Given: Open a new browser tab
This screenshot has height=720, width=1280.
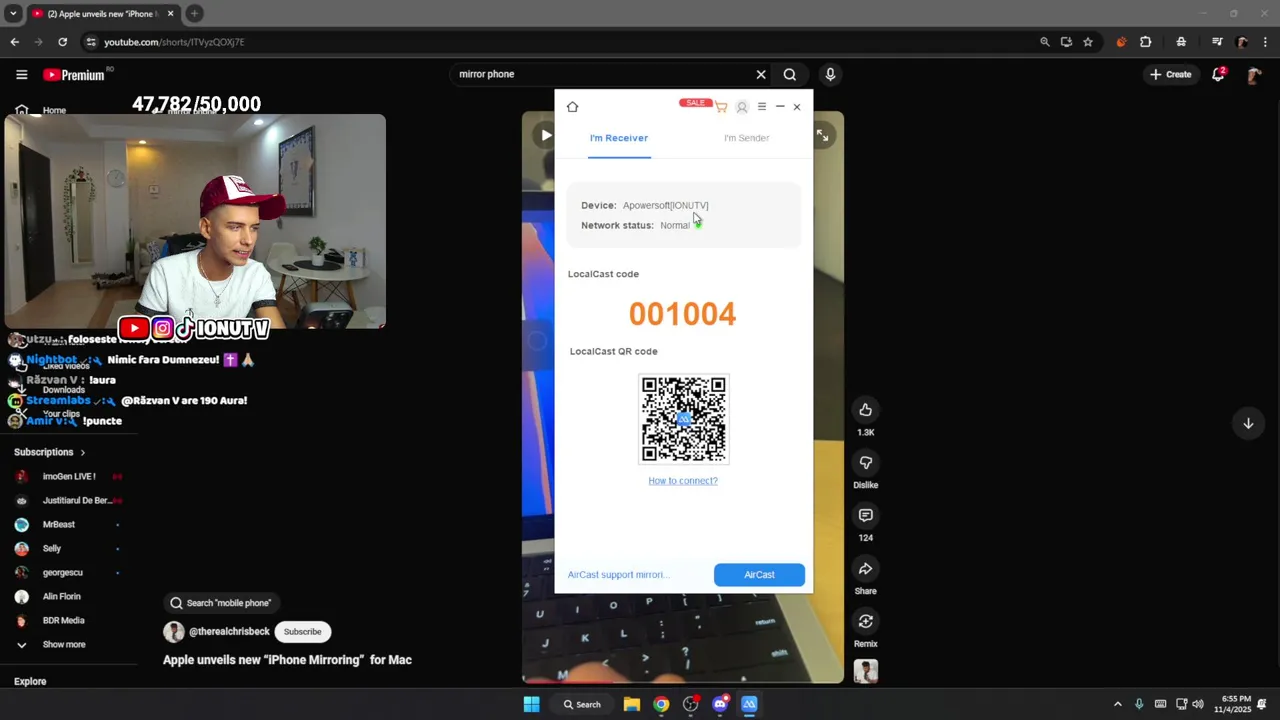Looking at the screenshot, I should (194, 13).
